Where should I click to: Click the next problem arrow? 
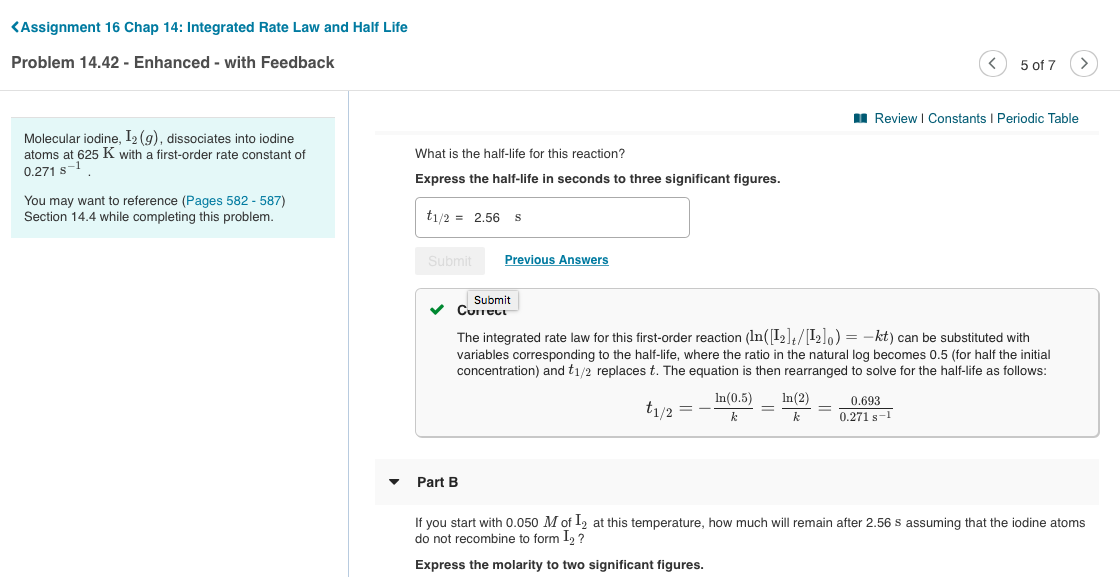1084,63
